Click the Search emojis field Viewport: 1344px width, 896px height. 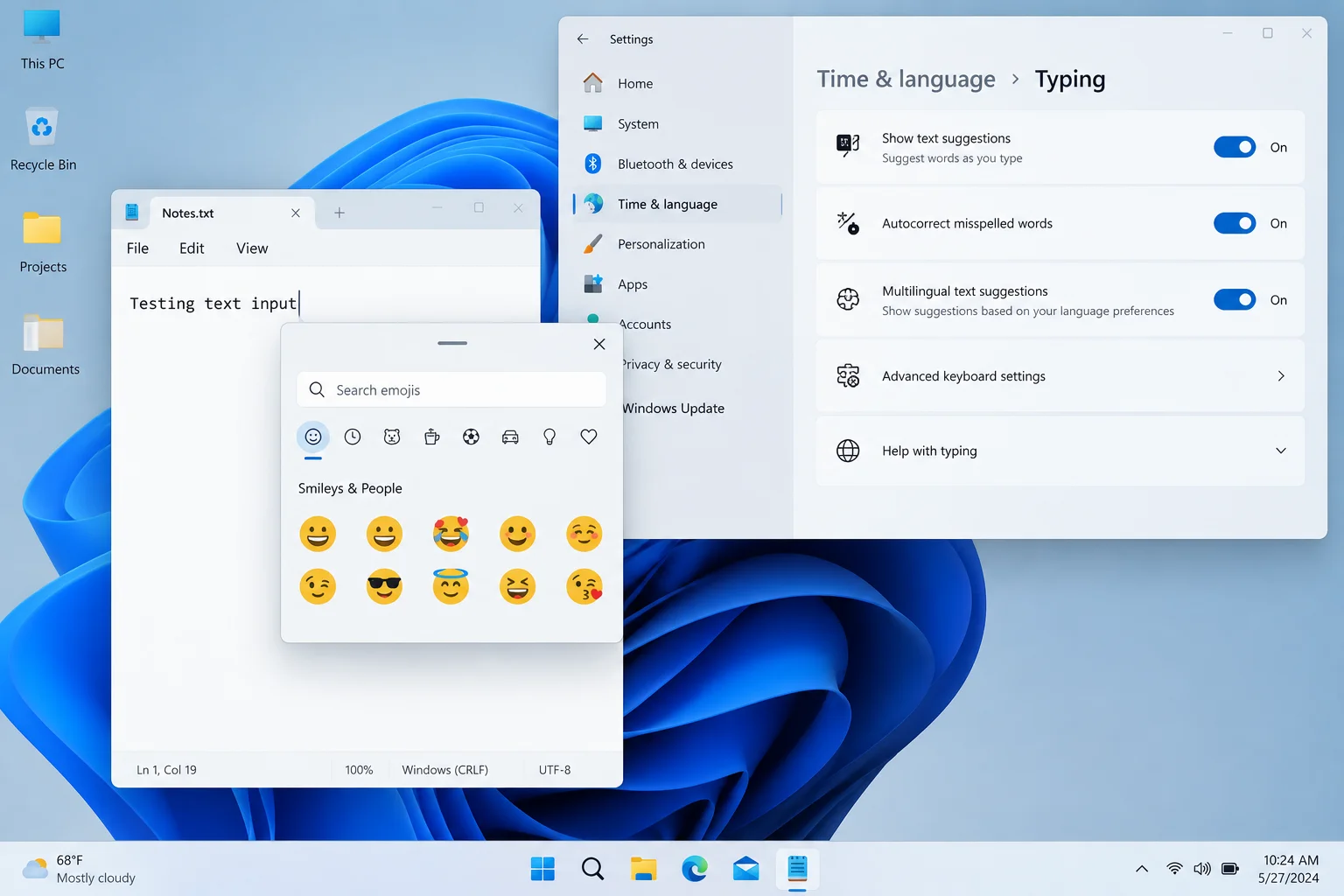click(x=451, y=390)
